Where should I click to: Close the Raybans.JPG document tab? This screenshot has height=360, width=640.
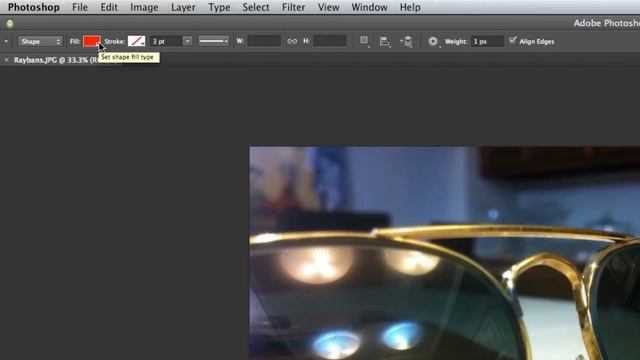pyautogui.click(x=6, y=60)
